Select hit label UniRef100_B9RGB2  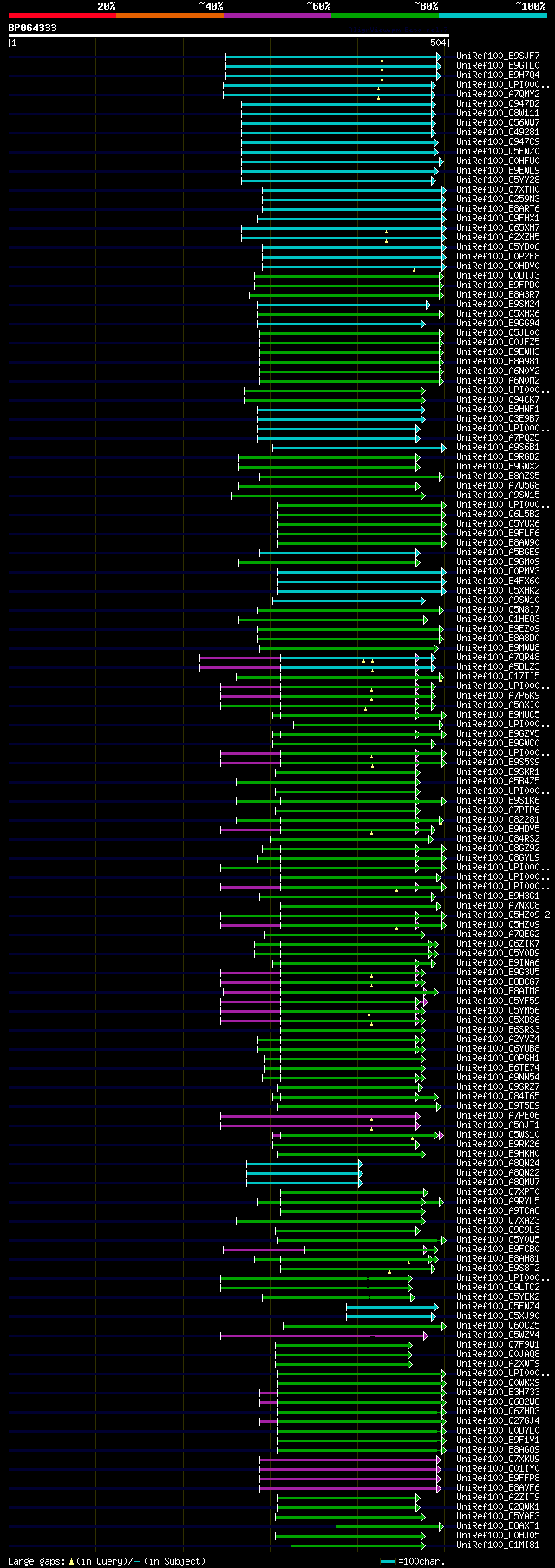[x=498, y=457]
